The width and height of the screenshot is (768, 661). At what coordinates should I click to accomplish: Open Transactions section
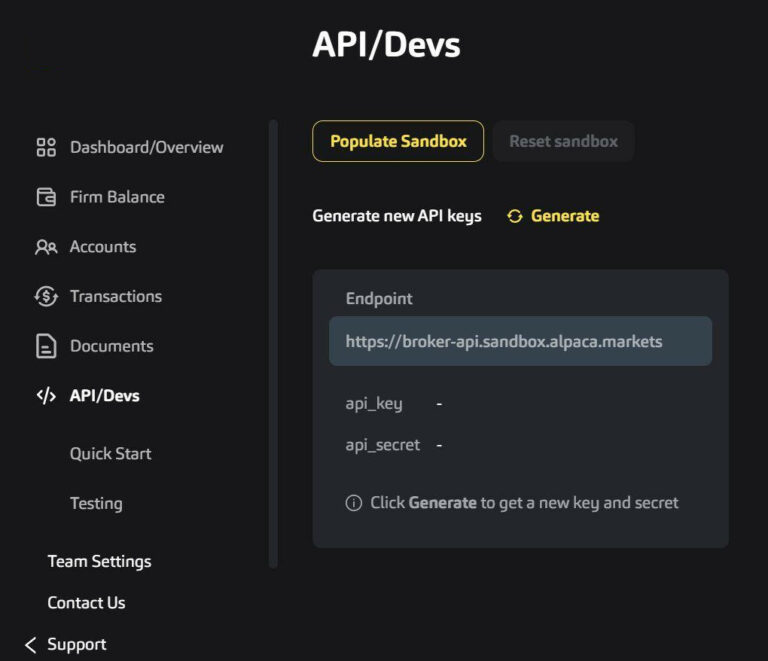(116, 296)
